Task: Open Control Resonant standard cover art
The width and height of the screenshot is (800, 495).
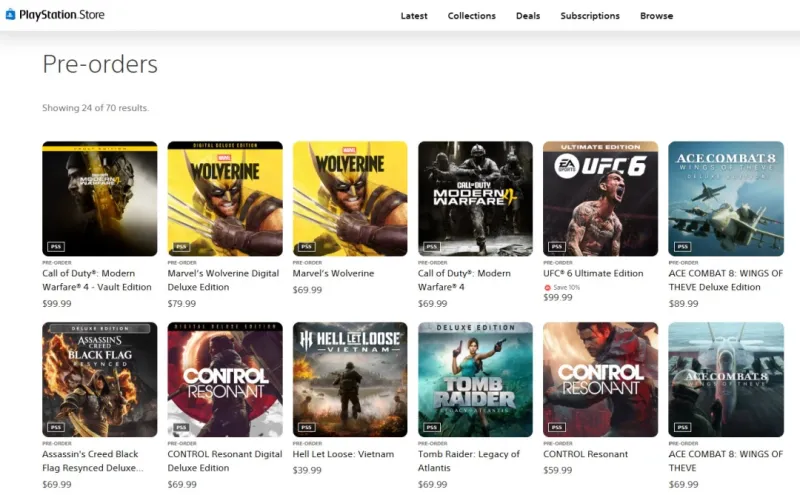Action: [601, 379]
